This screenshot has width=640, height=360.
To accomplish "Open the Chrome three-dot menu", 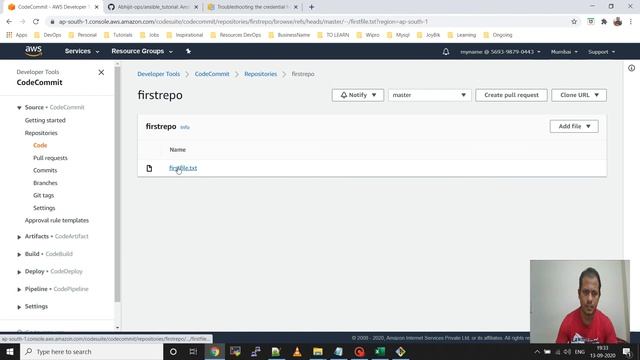I will 631,22.
